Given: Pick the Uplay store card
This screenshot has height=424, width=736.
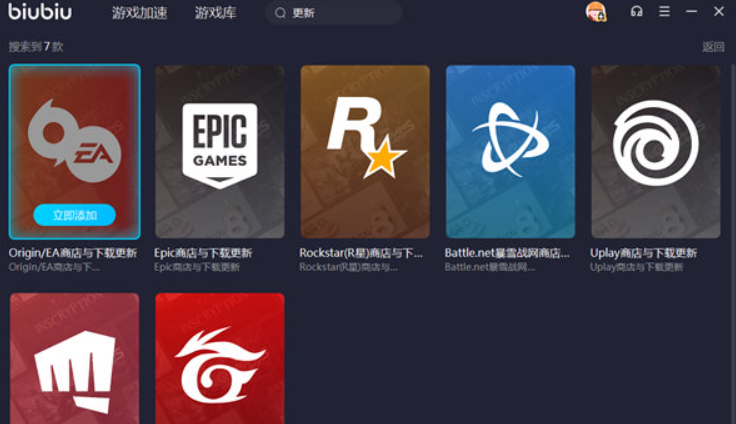Looking at the screenshot, I should (x=656, y=150).
